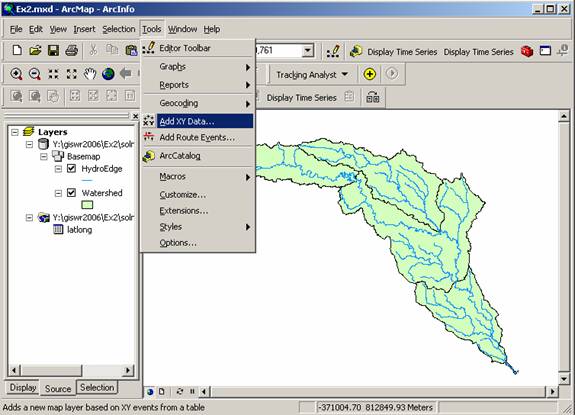Switch to Layout View page icon
Screen dimensions: 575x415
click(x=162, y=392)
